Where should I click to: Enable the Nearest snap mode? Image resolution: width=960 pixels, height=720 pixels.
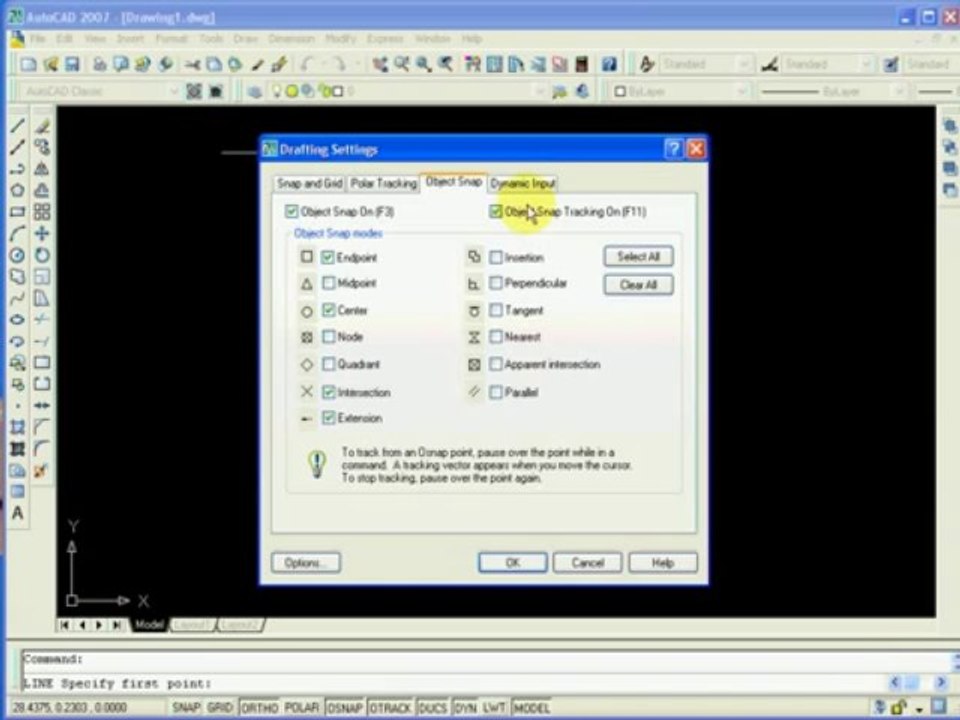(x=496, y=337)
